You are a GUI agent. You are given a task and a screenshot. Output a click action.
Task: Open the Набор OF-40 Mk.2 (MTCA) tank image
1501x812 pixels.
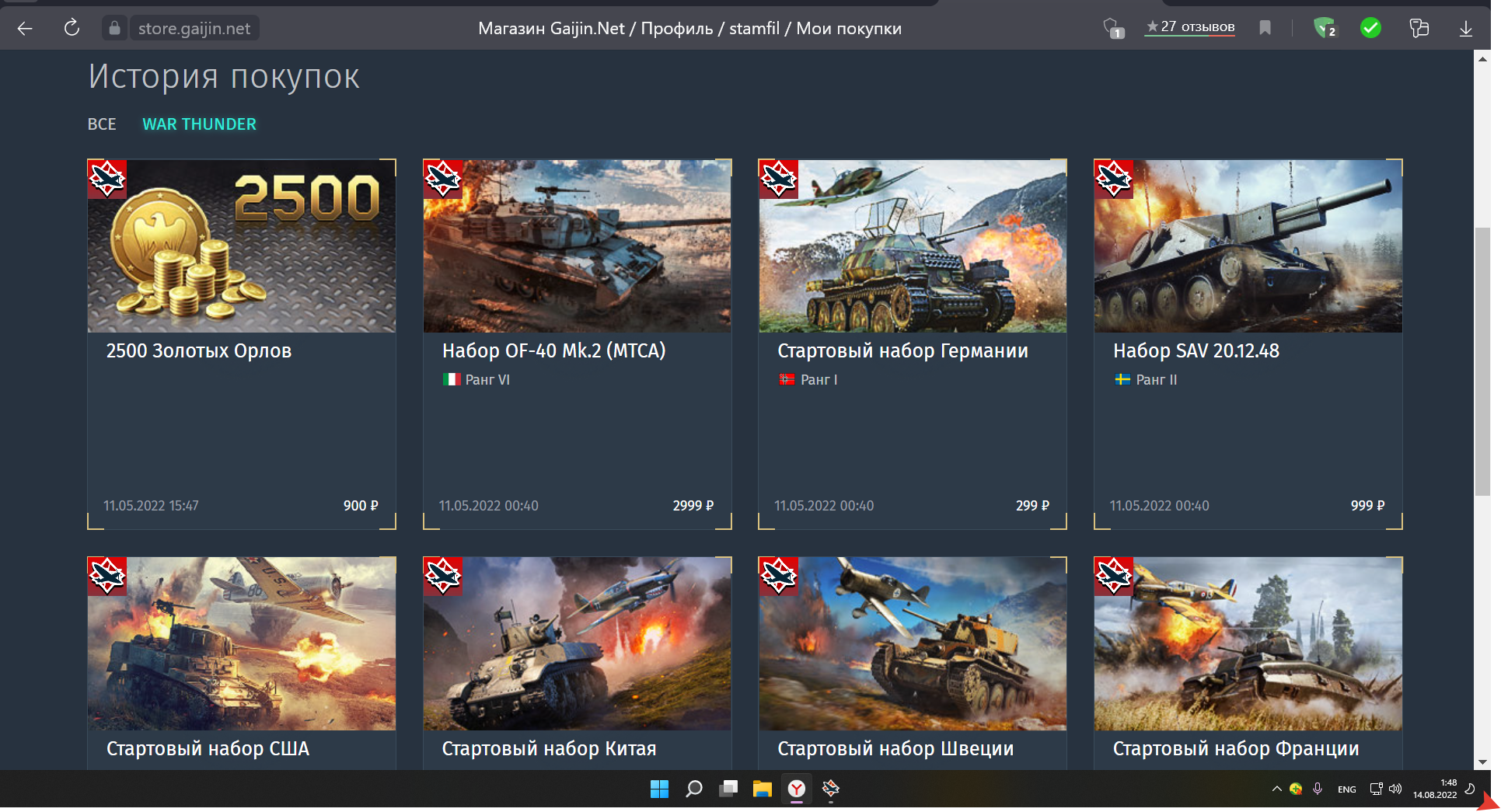[x=577, y=246]
